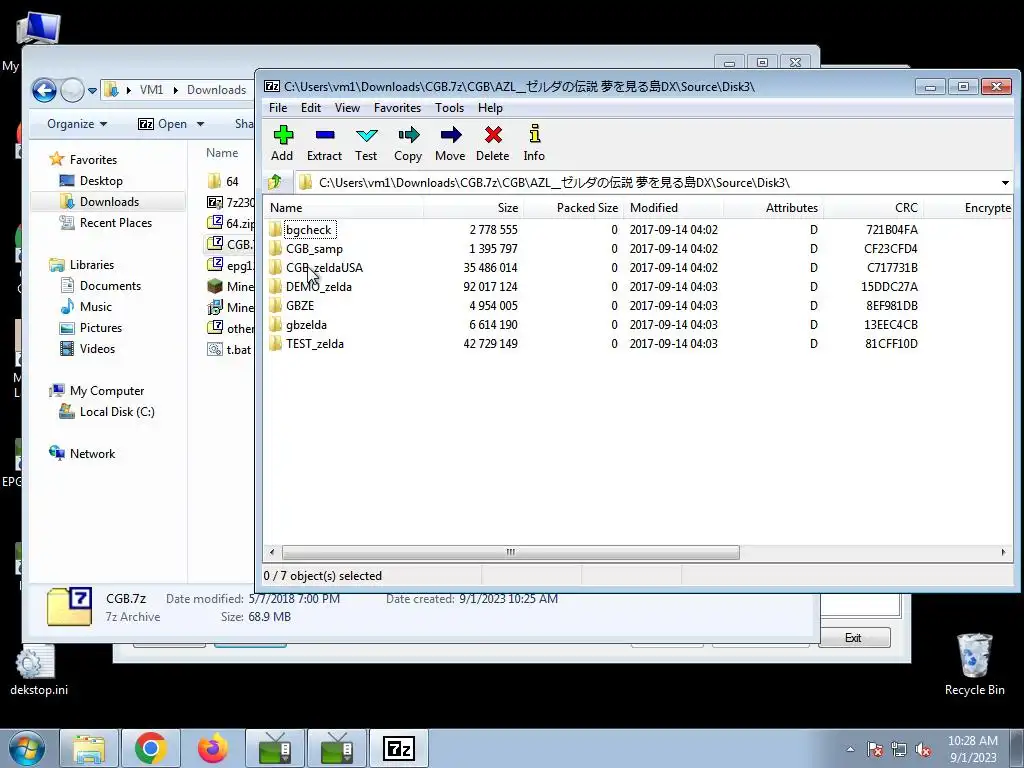
Task: Open the Music library
Action: point(95,307)
